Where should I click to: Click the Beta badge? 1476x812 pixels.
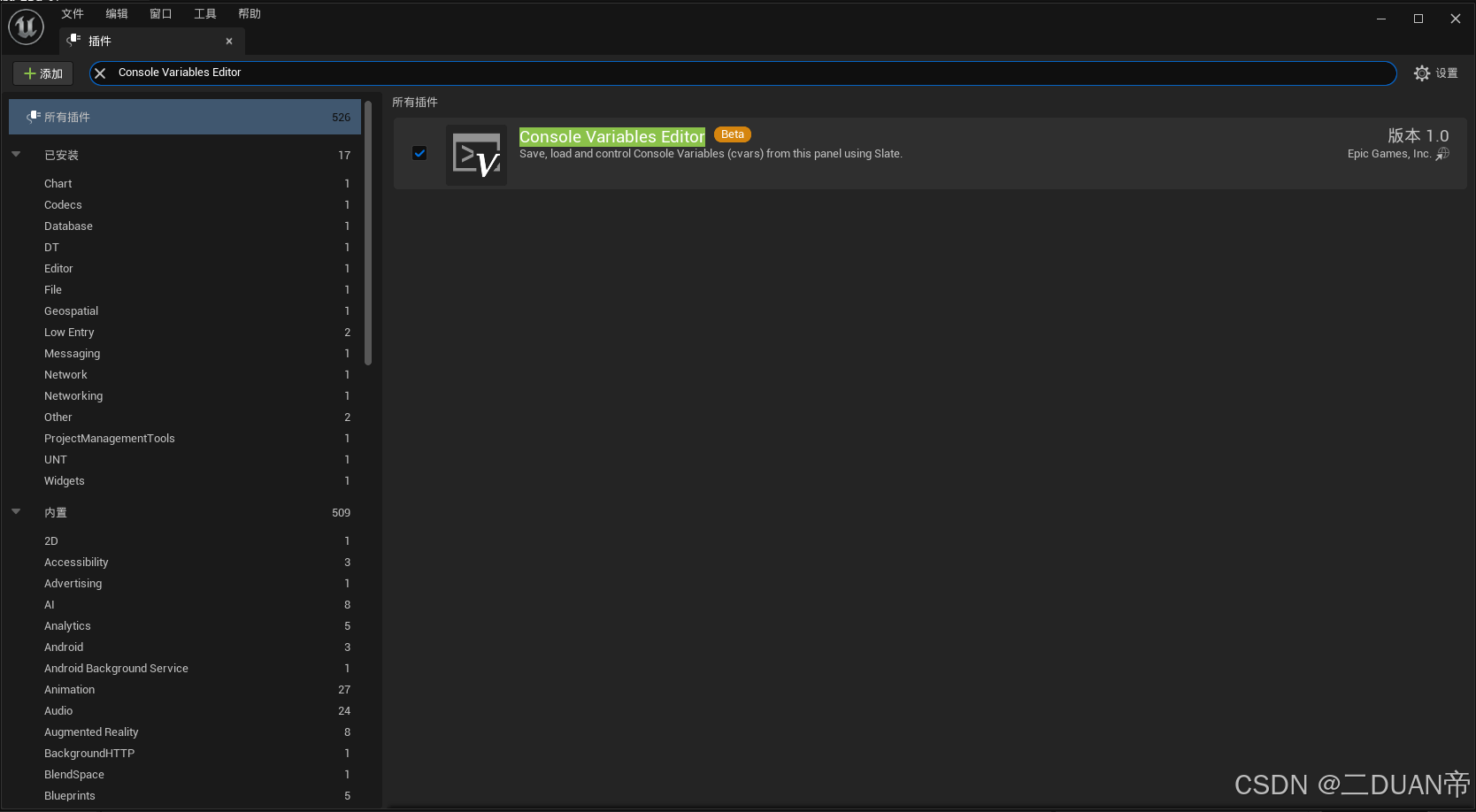(733, 134)
